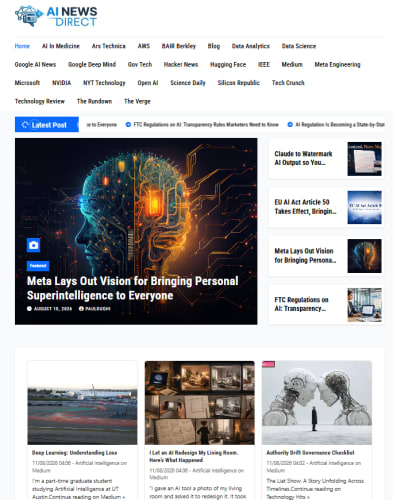Open sidebar post Meta Lays Out Vision
Viewport: 393px width, 500px height.
coord(305,255)
